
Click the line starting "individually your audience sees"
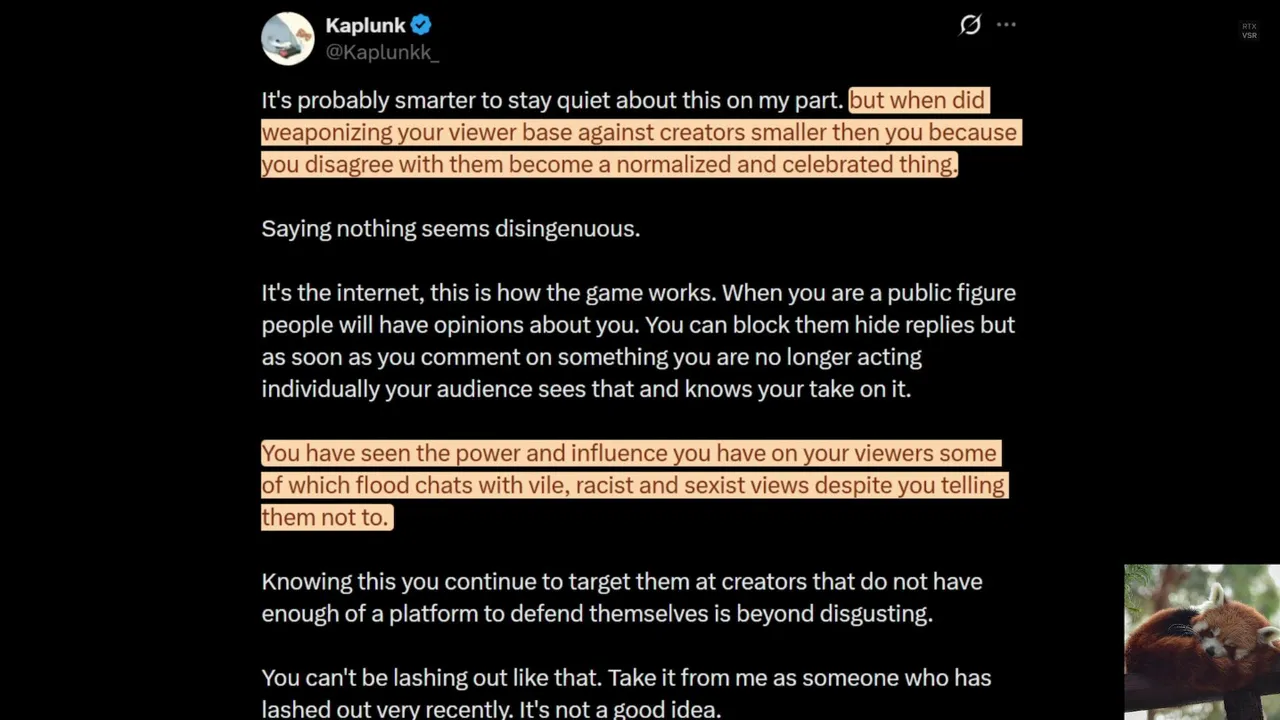pos(586,389)
